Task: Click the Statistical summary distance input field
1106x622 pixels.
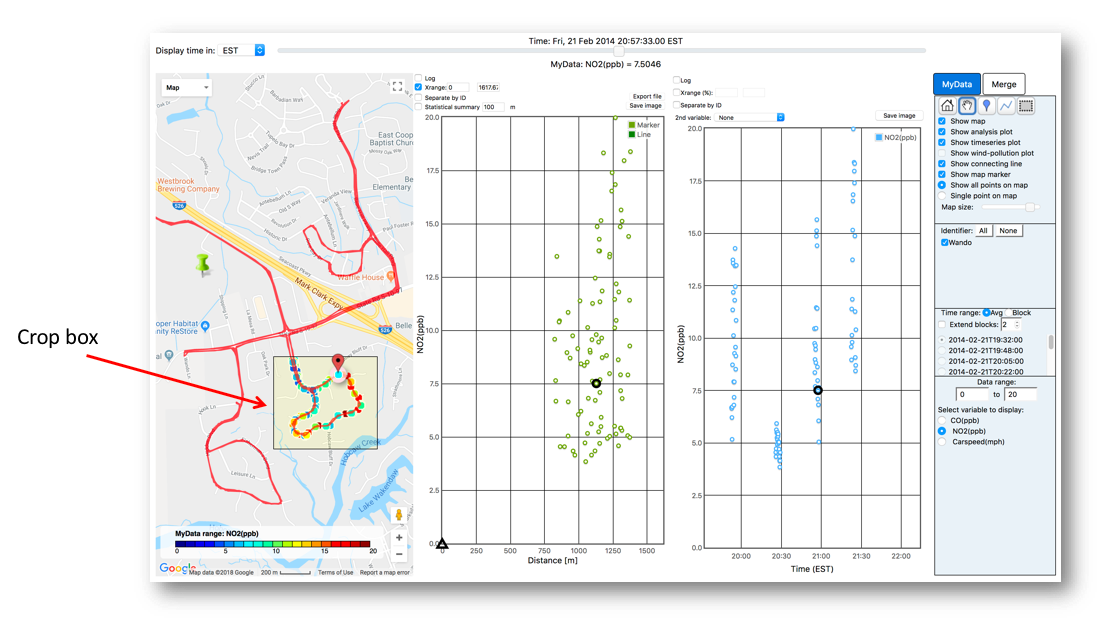Action: point(493,107)
